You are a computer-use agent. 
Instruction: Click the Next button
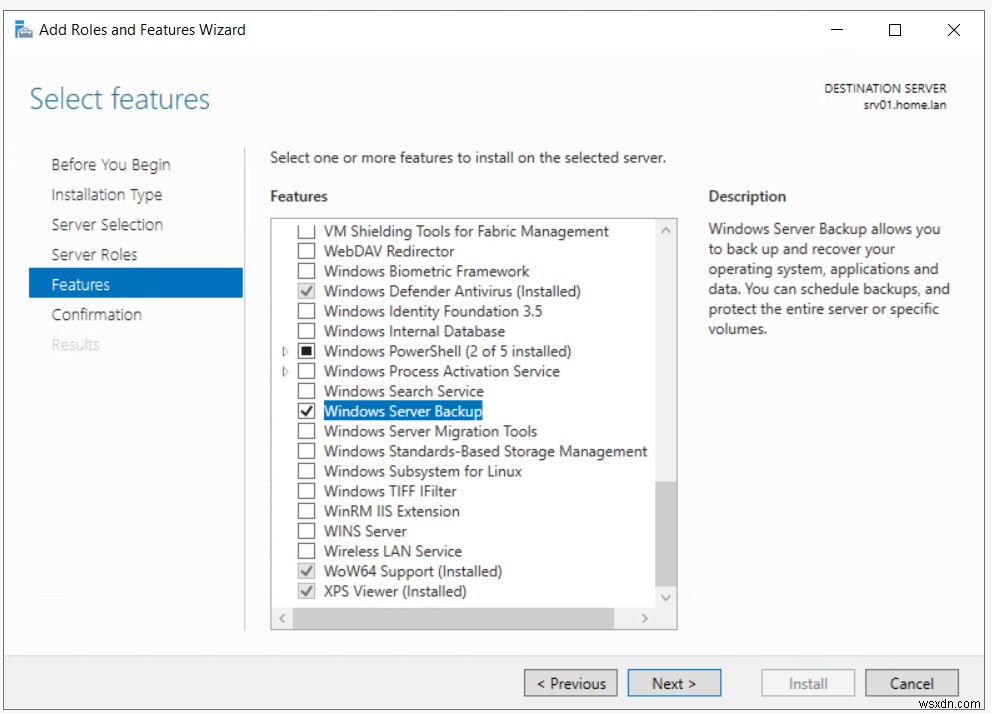pyautogui.click(x=674, y=683)
